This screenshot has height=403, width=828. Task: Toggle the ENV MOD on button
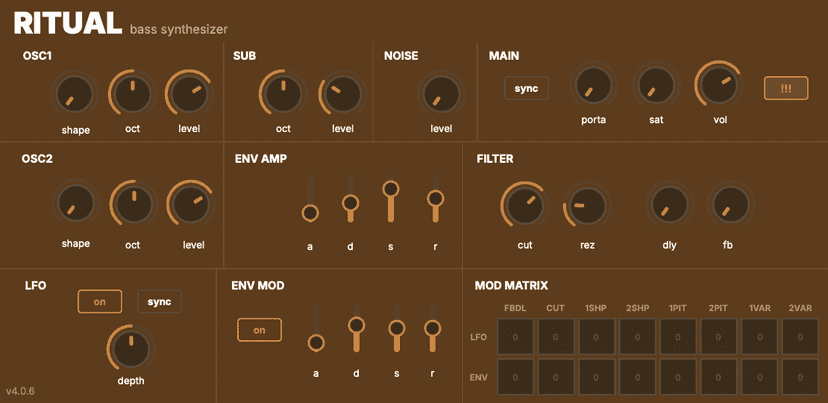260,330
